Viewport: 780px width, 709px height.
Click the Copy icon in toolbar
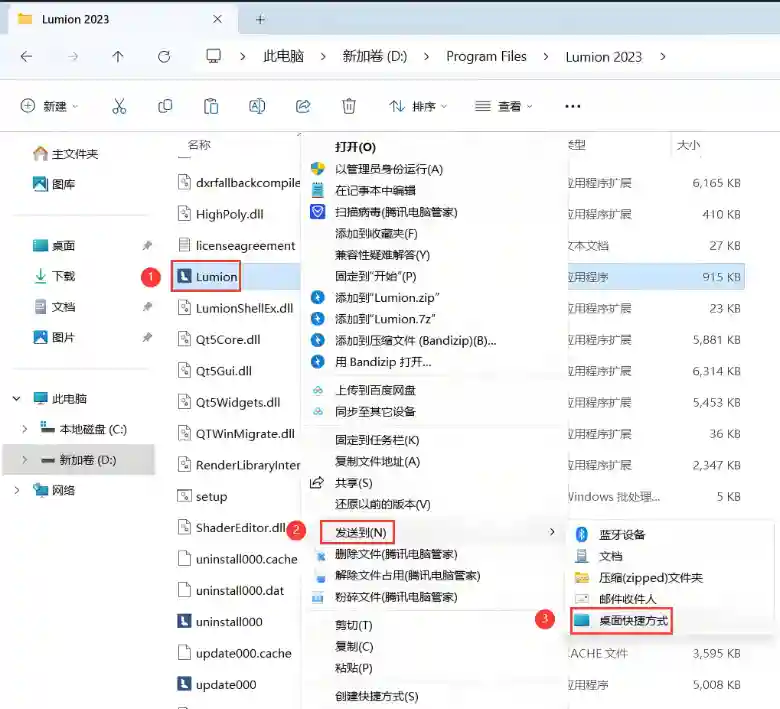[x=165, y=106]
